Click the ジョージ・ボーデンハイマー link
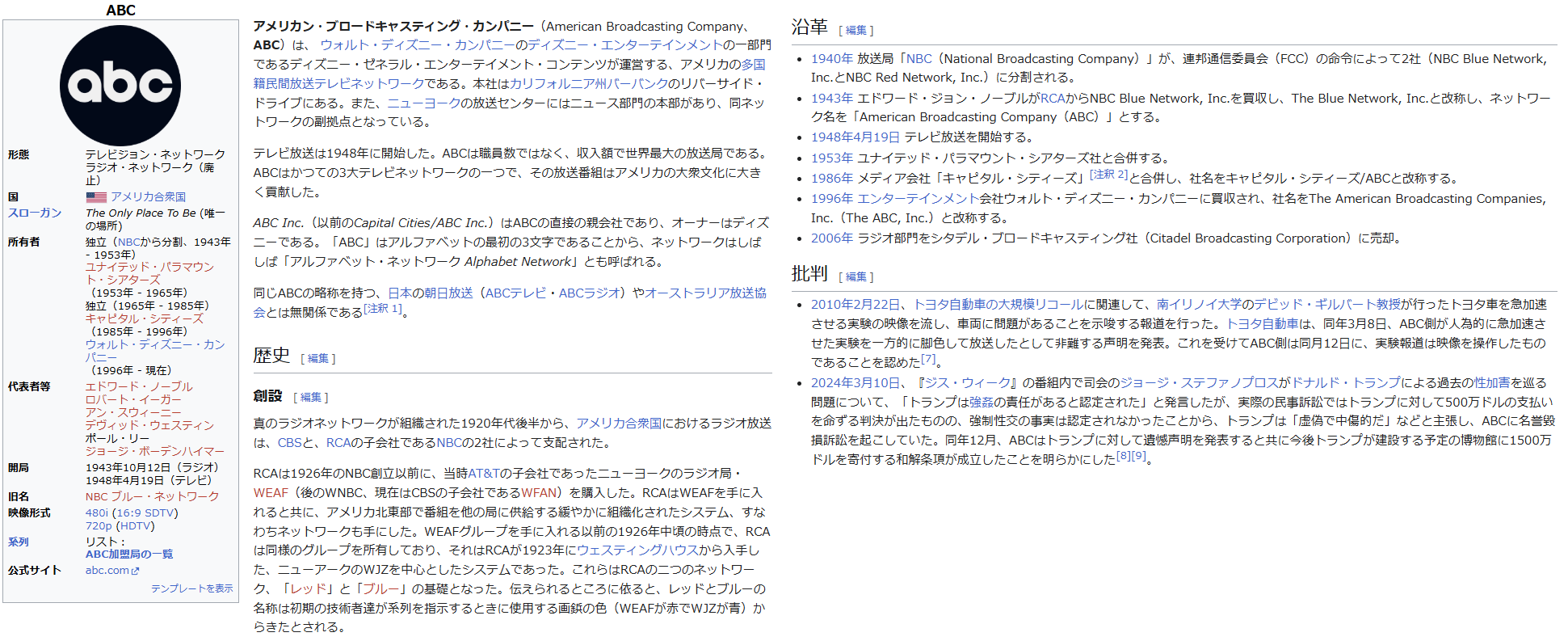 coord(155,451)
